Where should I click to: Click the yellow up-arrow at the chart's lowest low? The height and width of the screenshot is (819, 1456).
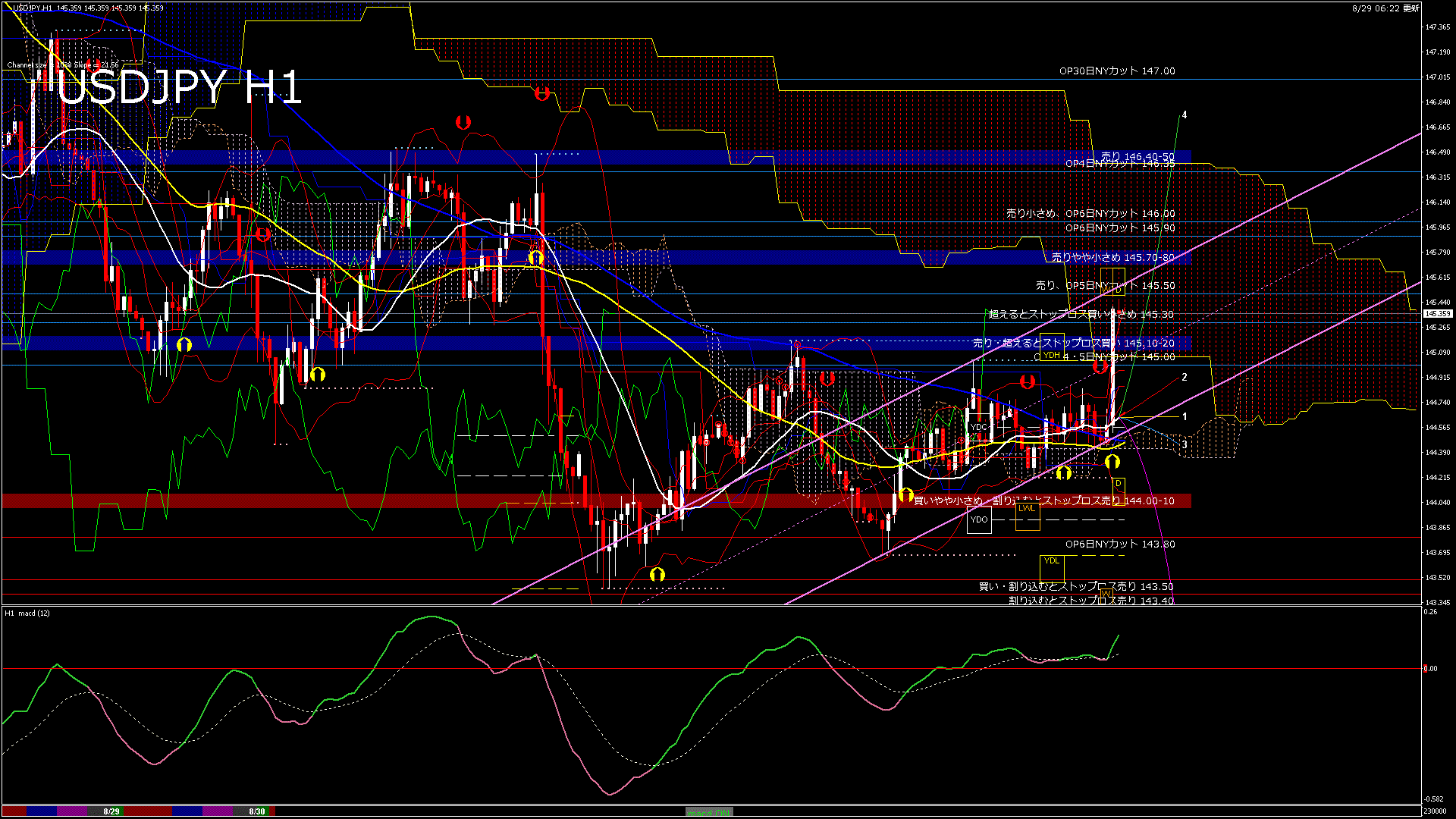tap(657, 574)
